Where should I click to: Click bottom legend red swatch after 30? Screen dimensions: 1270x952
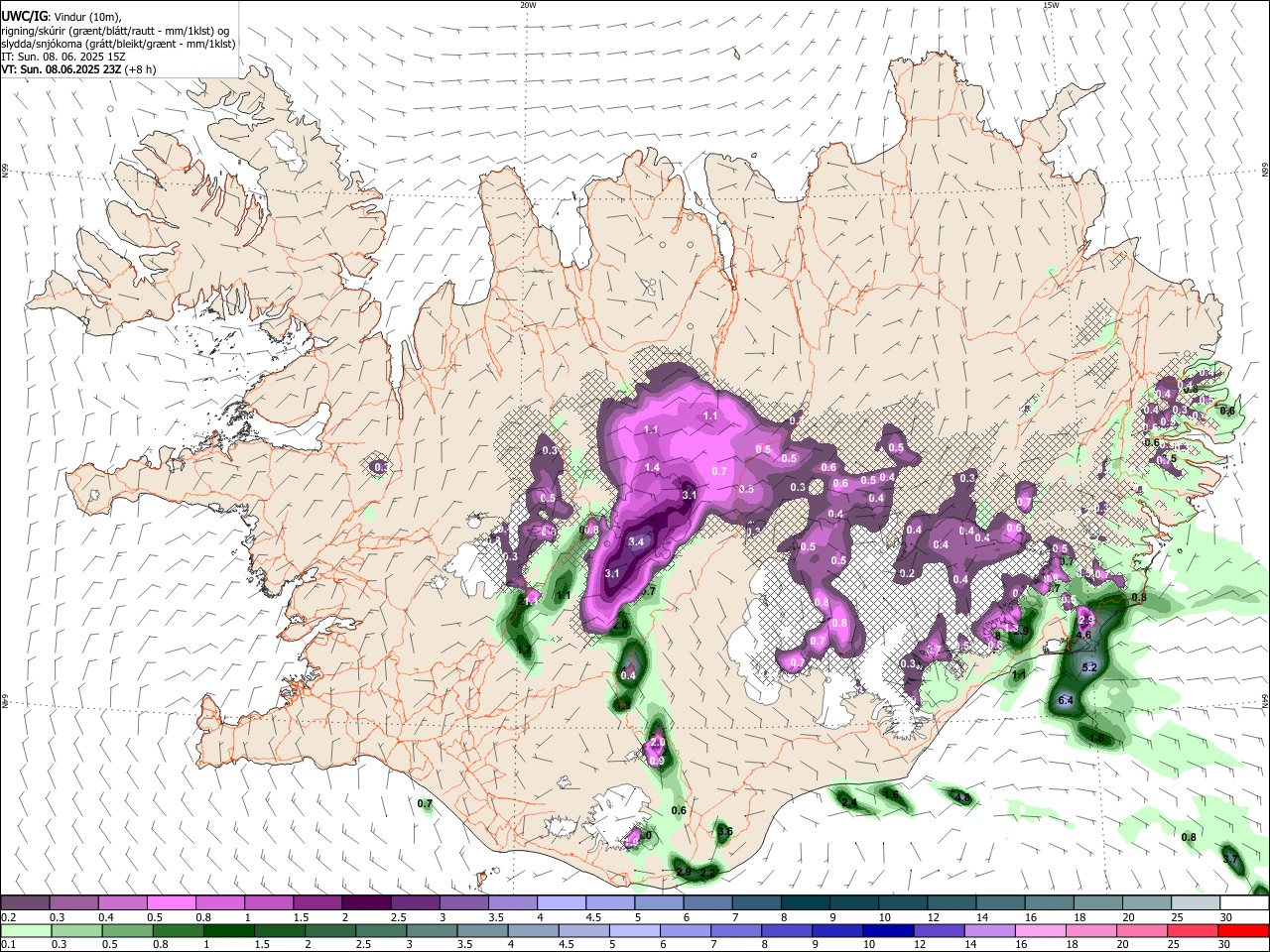click(x=1242, y=930)
